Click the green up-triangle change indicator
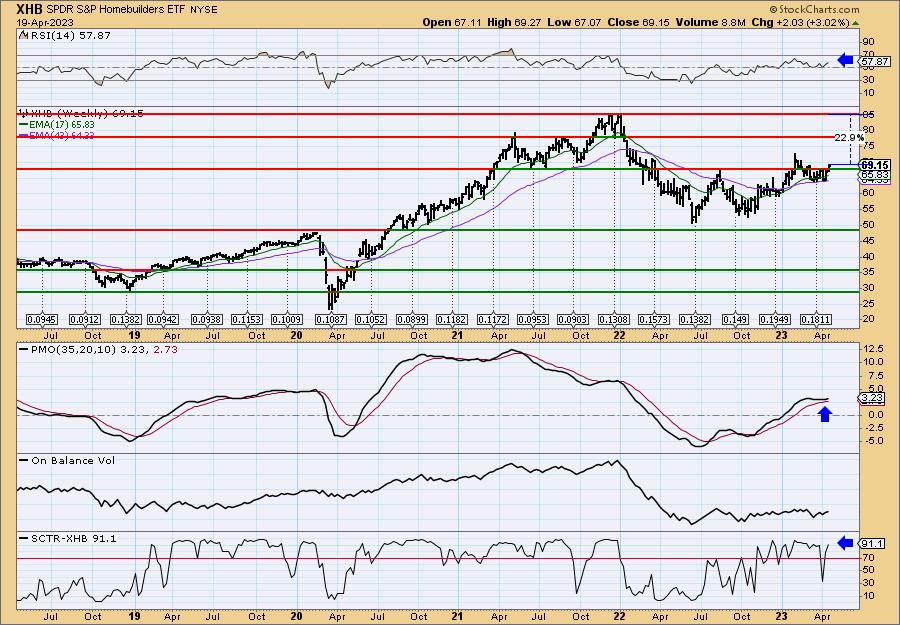Viewport: 900px width, 625px height. coord(855,23)
